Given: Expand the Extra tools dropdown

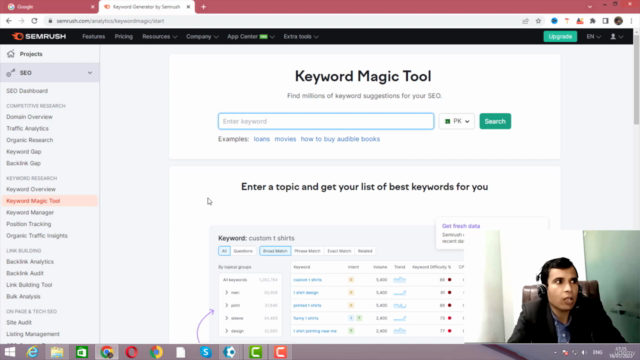Looking at the screenshot, I should click(x=301, y=36).
